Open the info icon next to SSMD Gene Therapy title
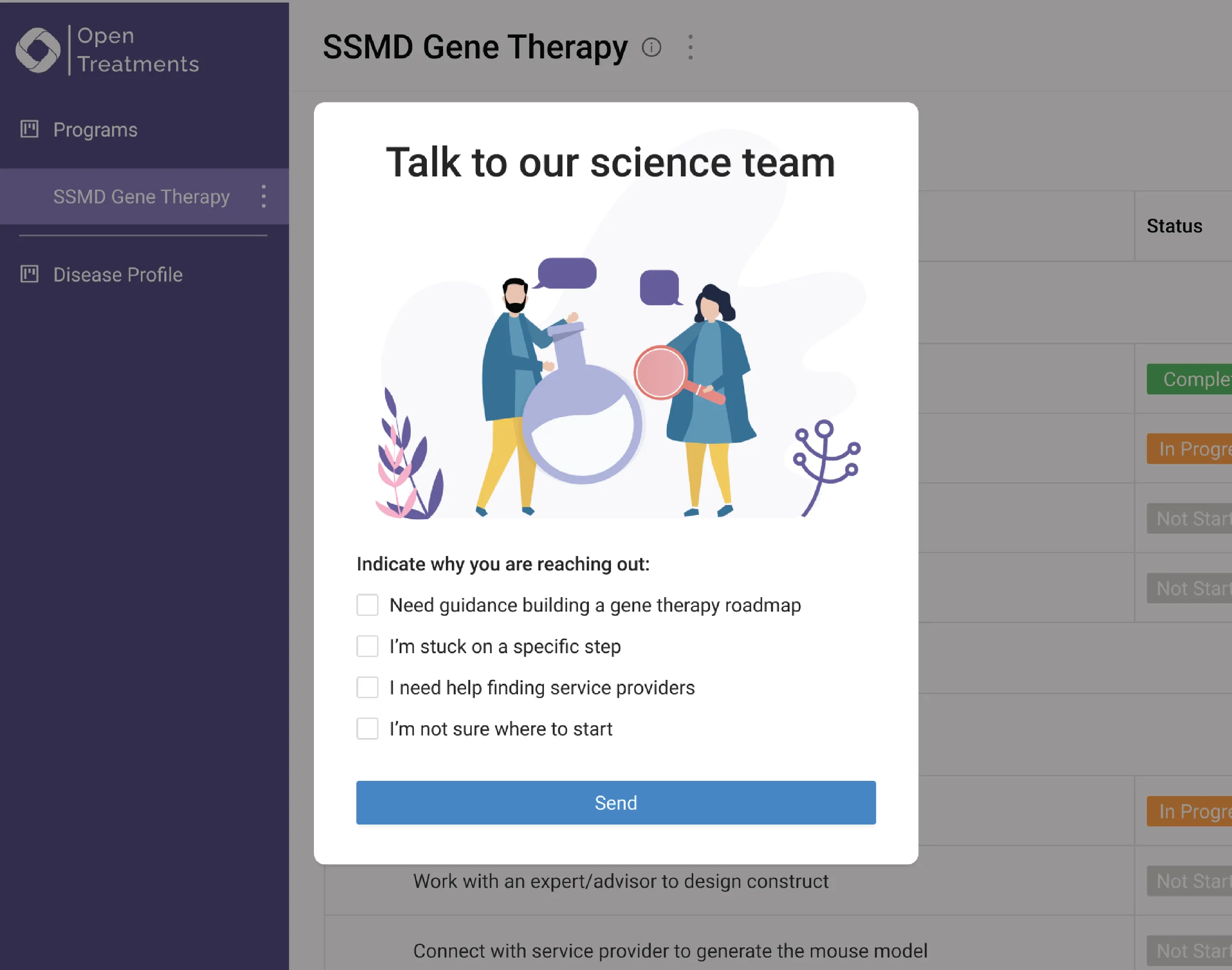Viewport: 1232px width, 970px height. tap(651, 47)
